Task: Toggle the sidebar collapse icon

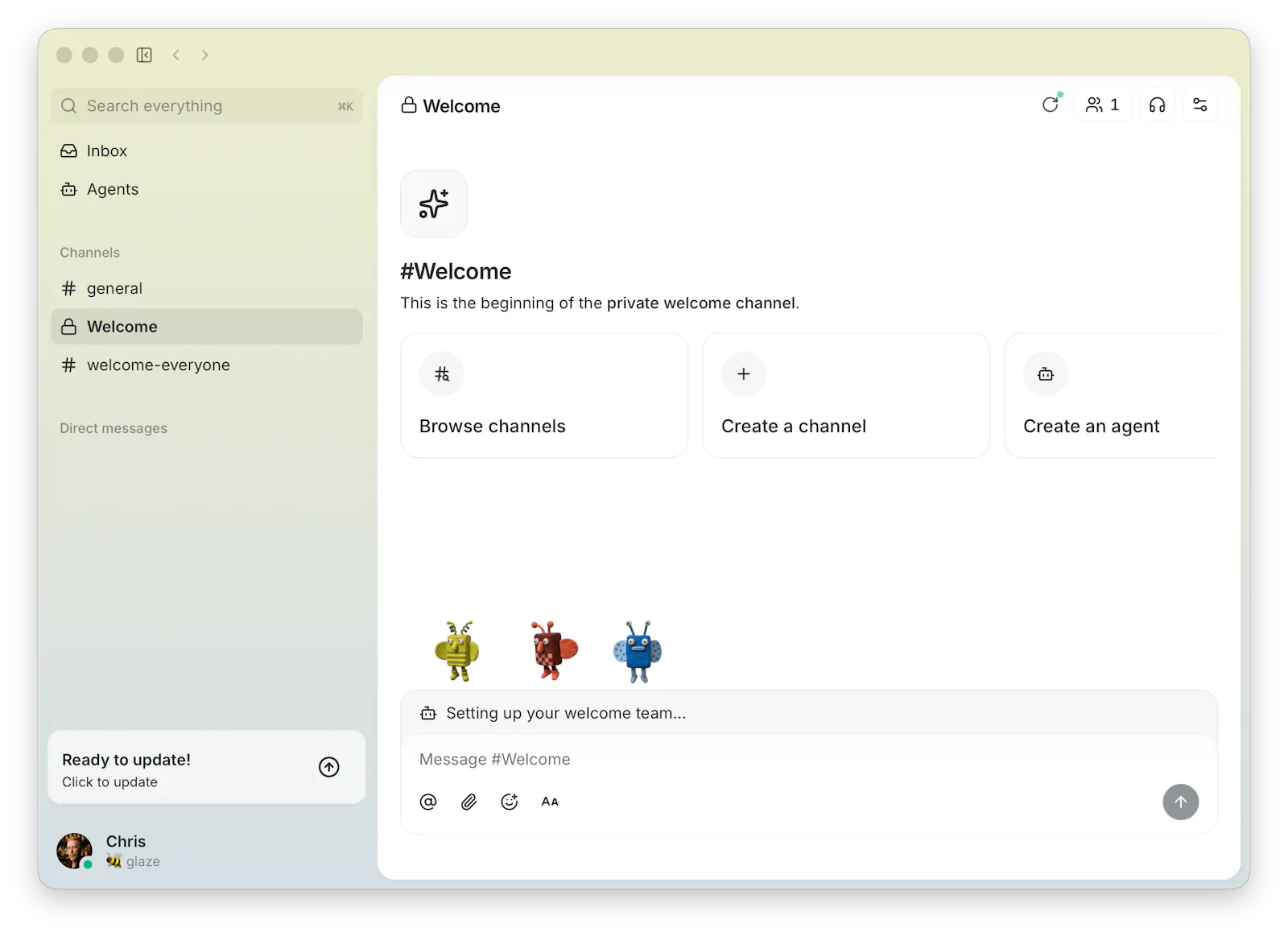Action: (x=144, y=55)
